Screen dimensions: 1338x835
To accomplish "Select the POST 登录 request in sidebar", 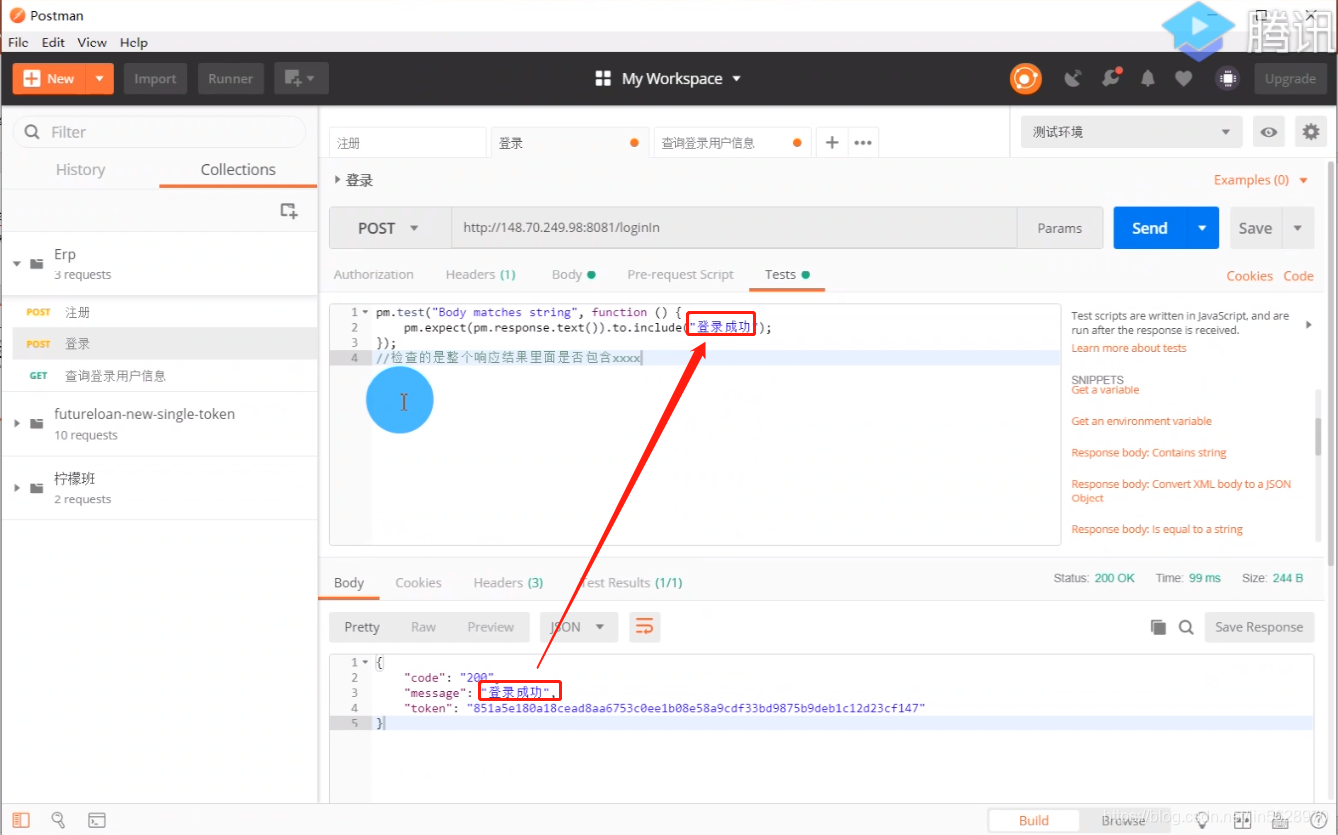I will pos(159,343).
